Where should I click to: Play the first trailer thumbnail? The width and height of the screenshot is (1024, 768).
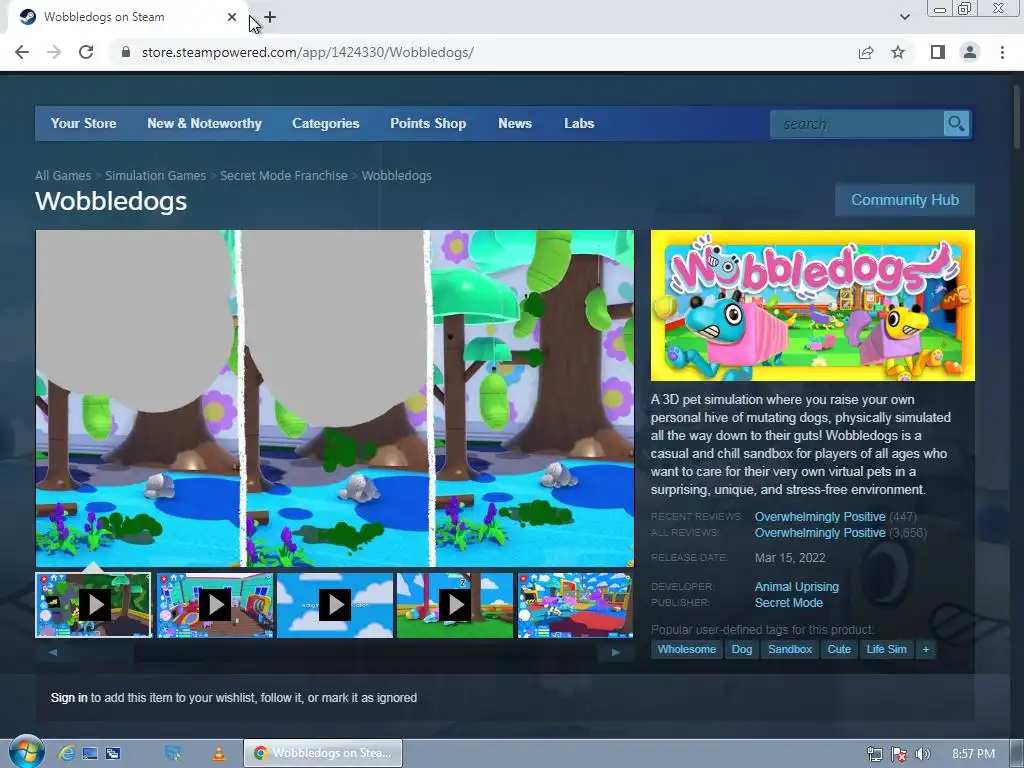(93, 605)
